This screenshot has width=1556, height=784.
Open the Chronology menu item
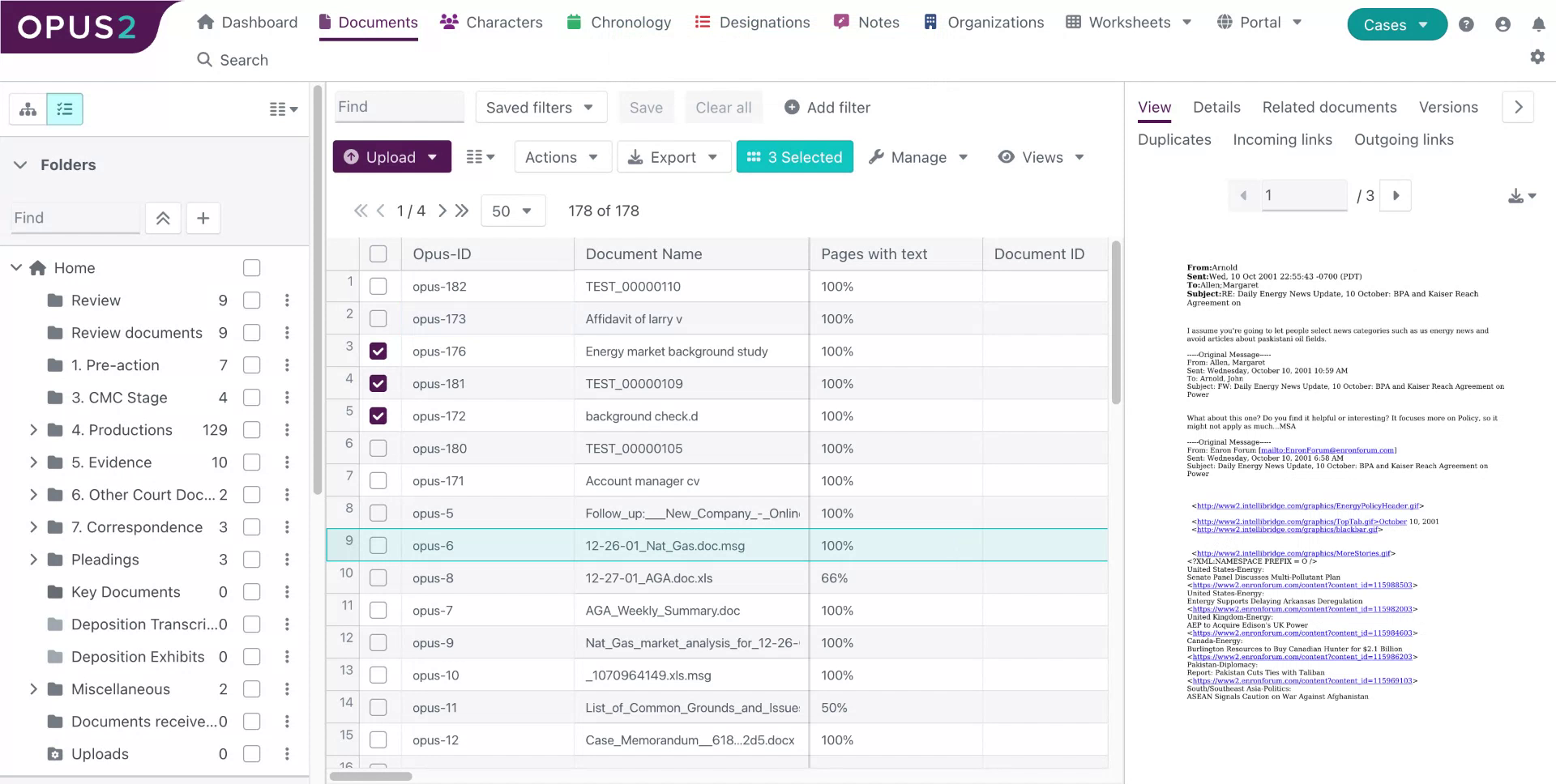click(619, 23)
